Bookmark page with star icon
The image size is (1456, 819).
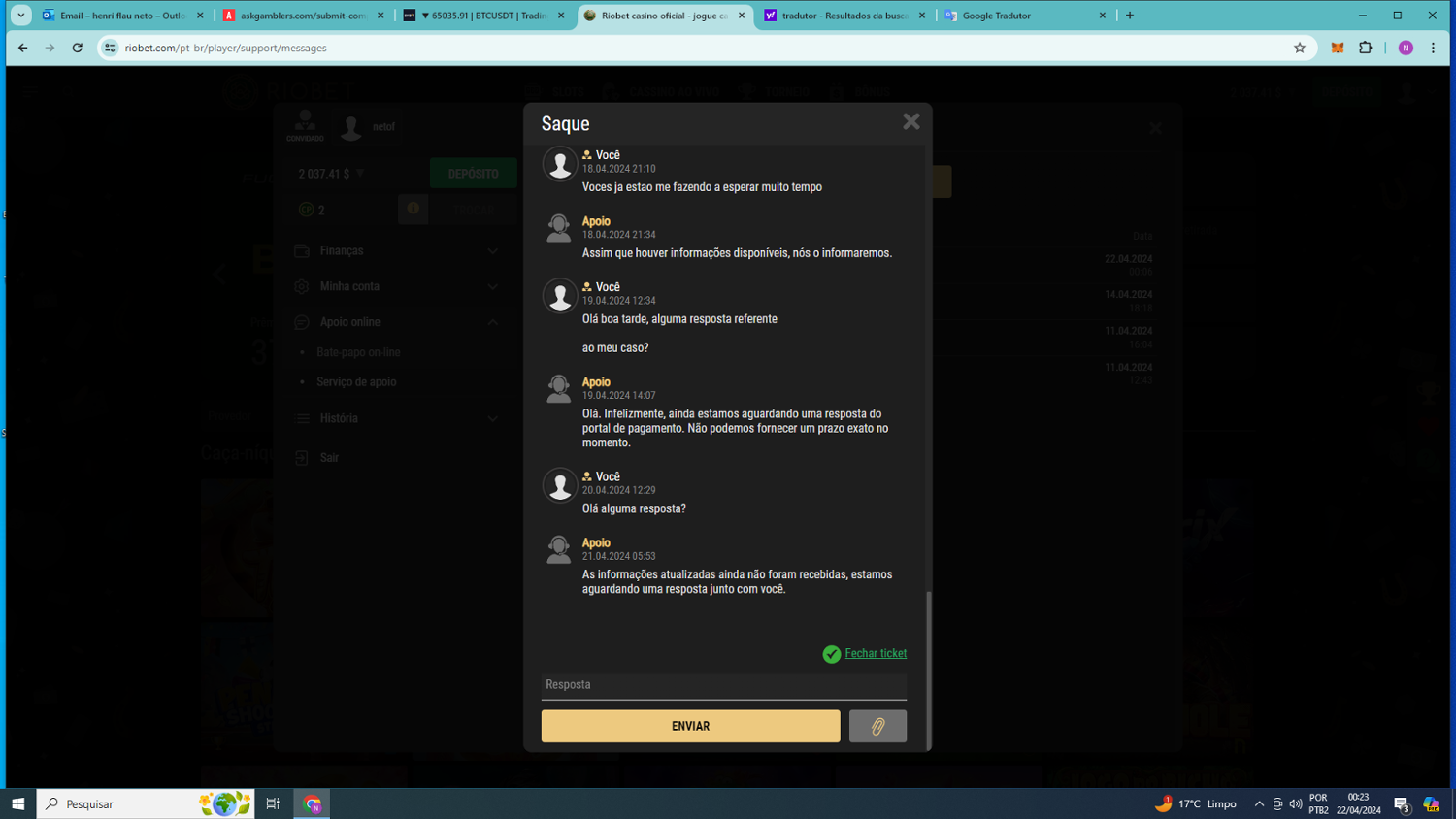1300,48
